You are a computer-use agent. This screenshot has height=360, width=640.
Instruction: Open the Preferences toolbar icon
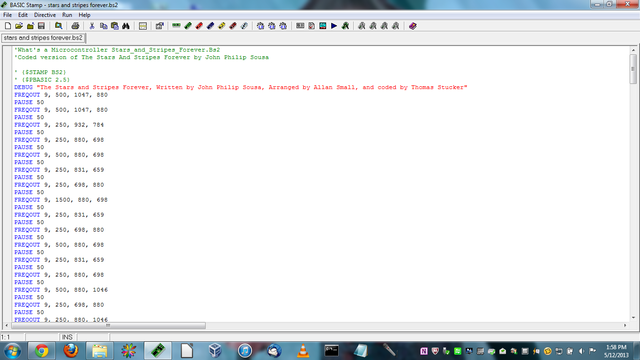(x=160, y=26)
